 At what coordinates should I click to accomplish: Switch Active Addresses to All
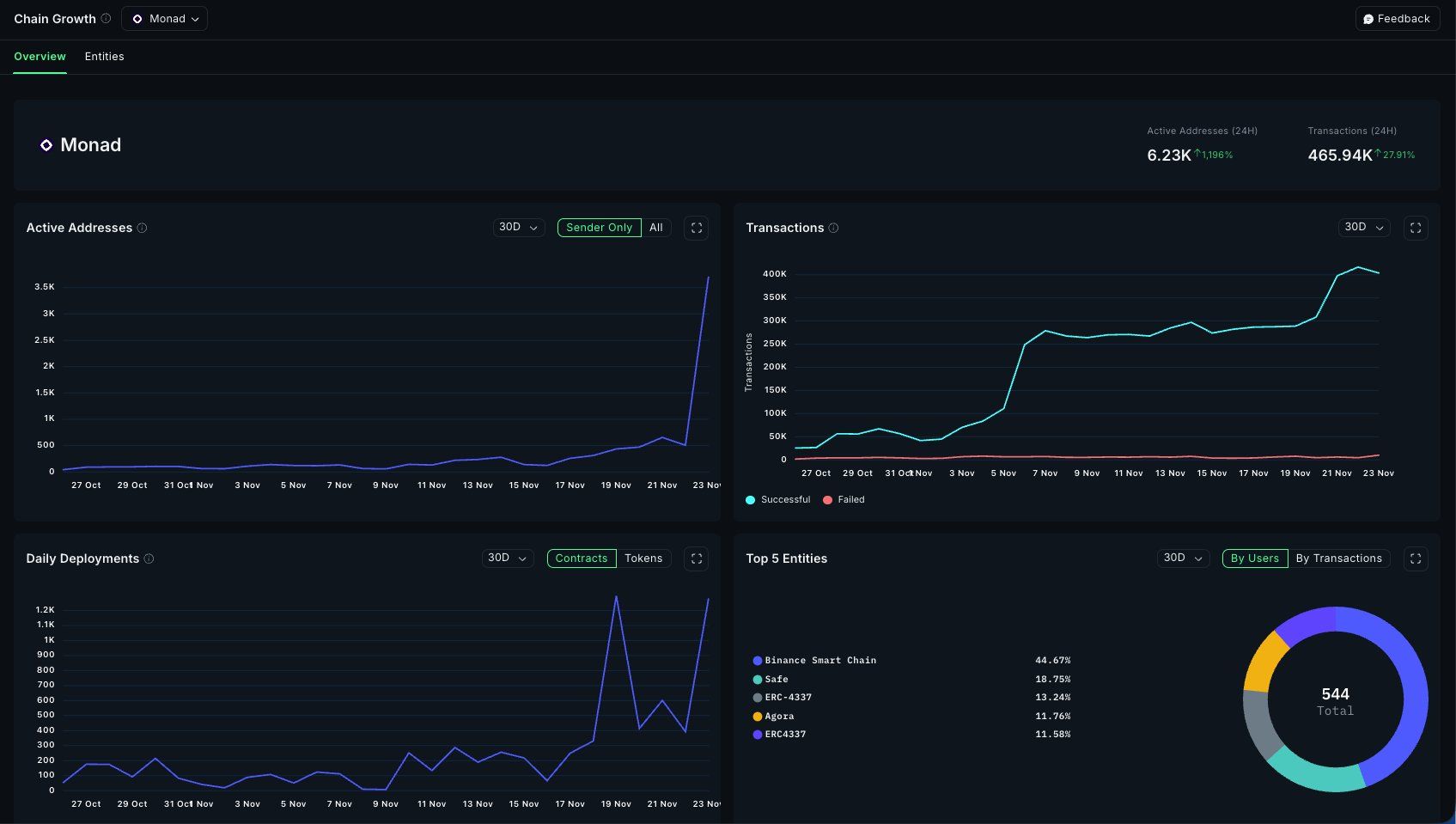click(656, 228)
